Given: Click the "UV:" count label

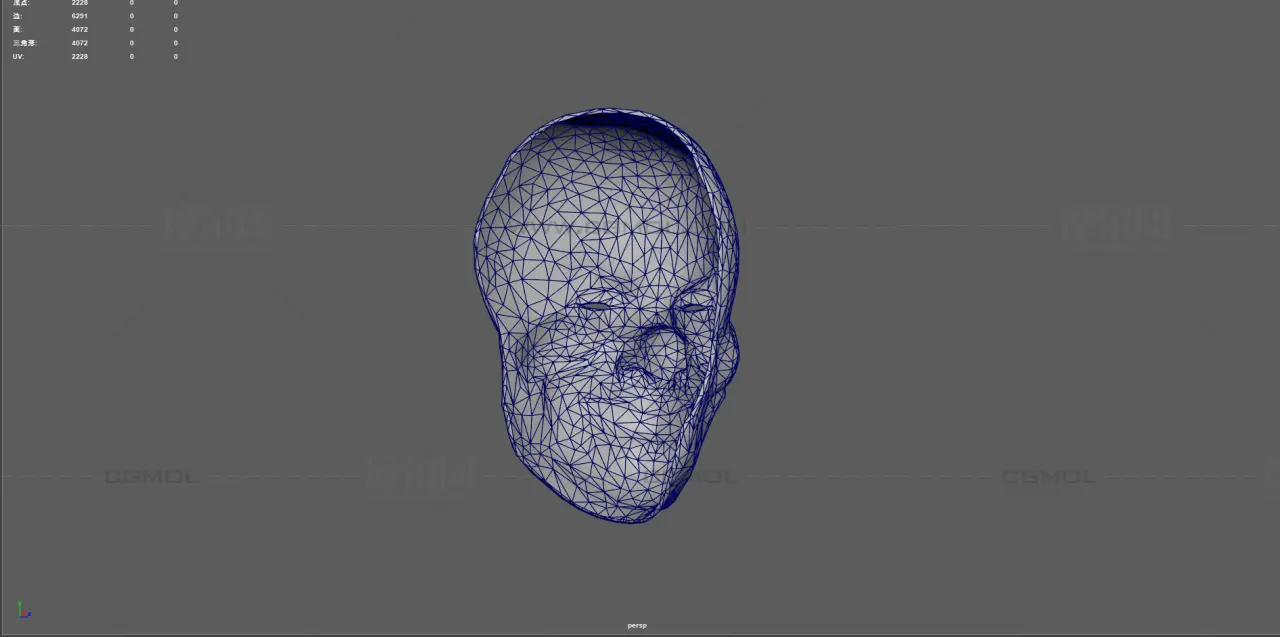Looking at the screenshot, I should [18, 56].
